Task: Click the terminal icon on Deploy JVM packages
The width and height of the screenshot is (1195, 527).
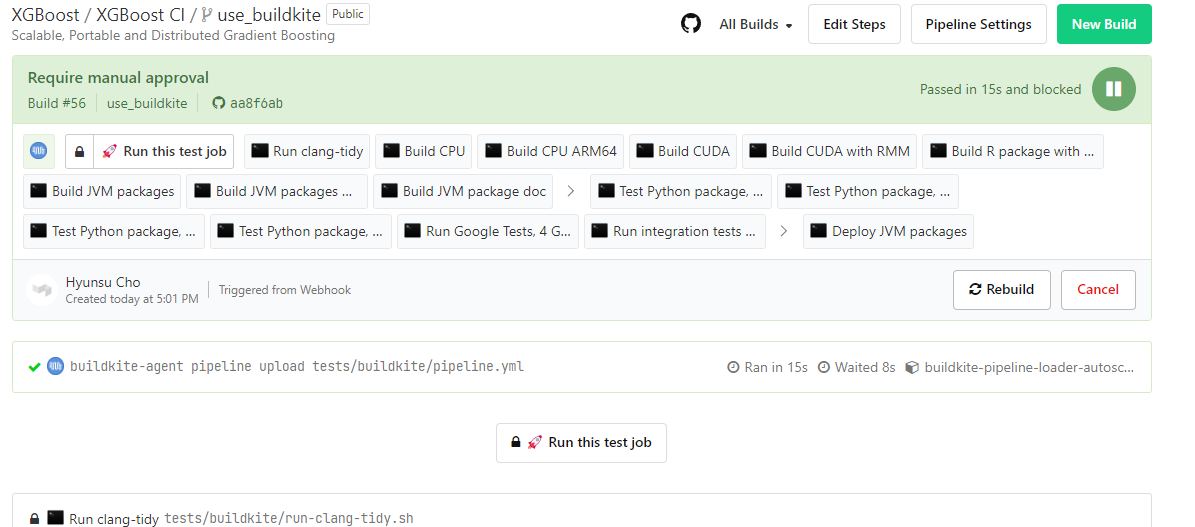Action: 820,230
